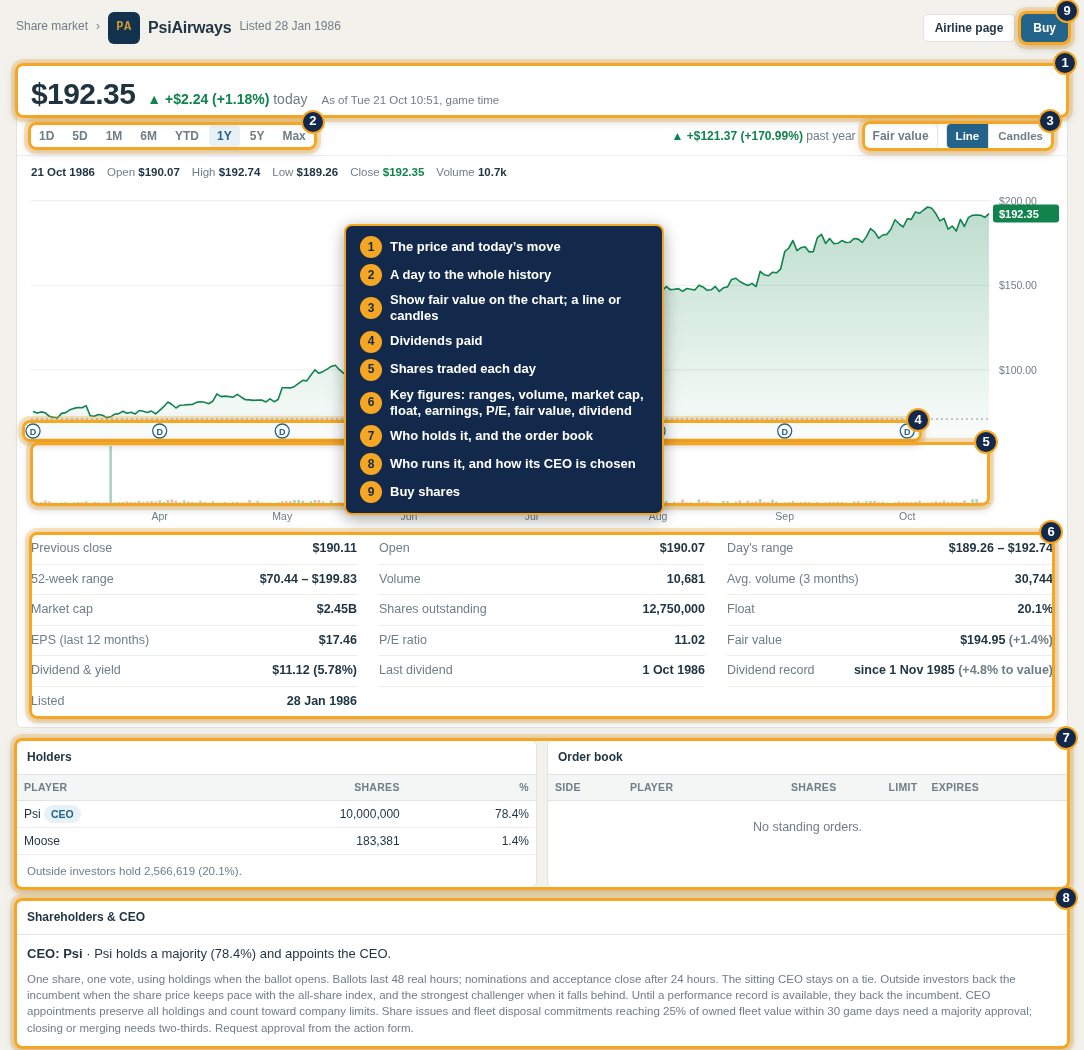Click the Market cap value $2.45B
This screenshot has width=1084, height=1050.
point(336,609)
